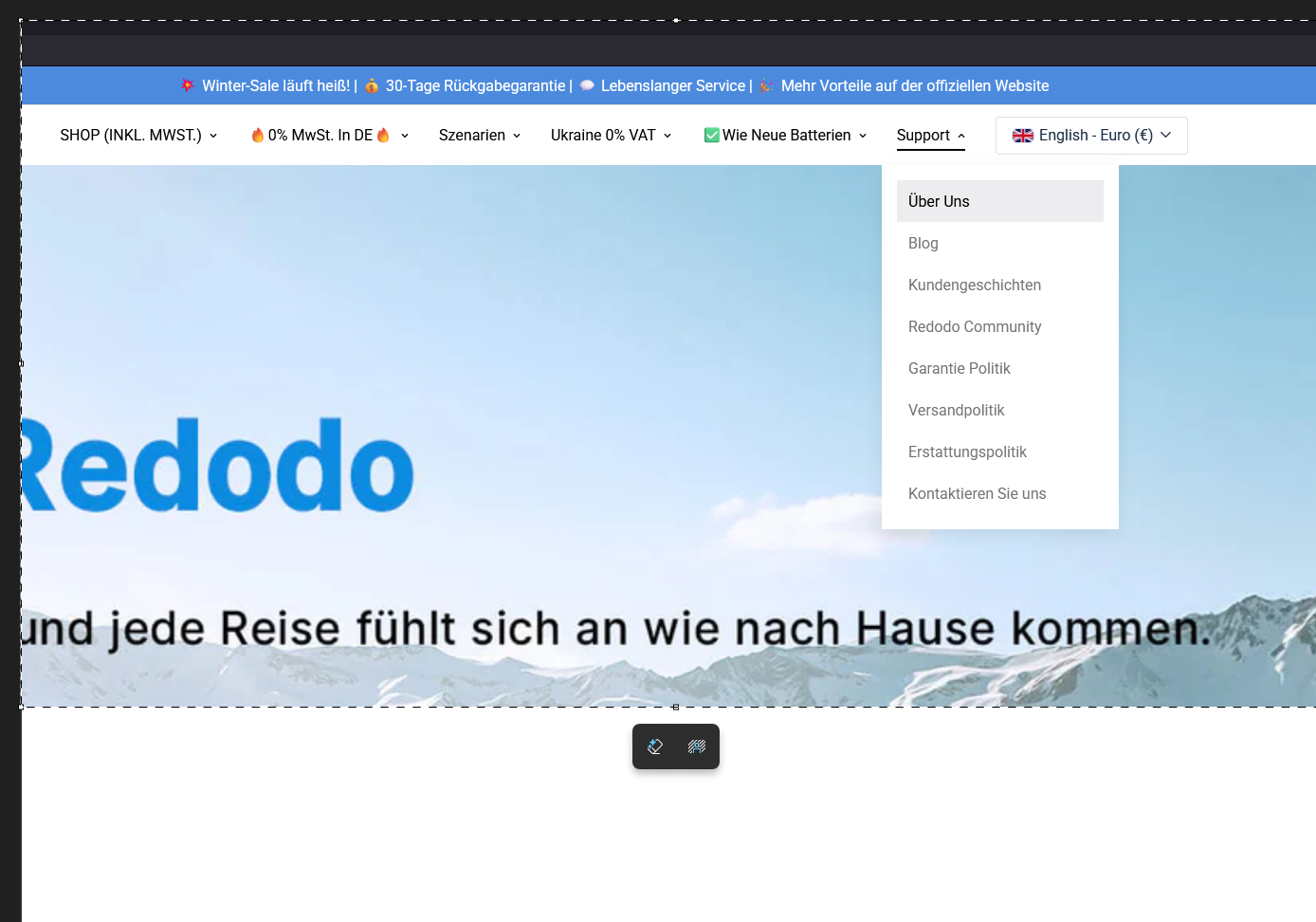
Task: Select Über Uns in the Support menu
Action: pos(1000,201)
